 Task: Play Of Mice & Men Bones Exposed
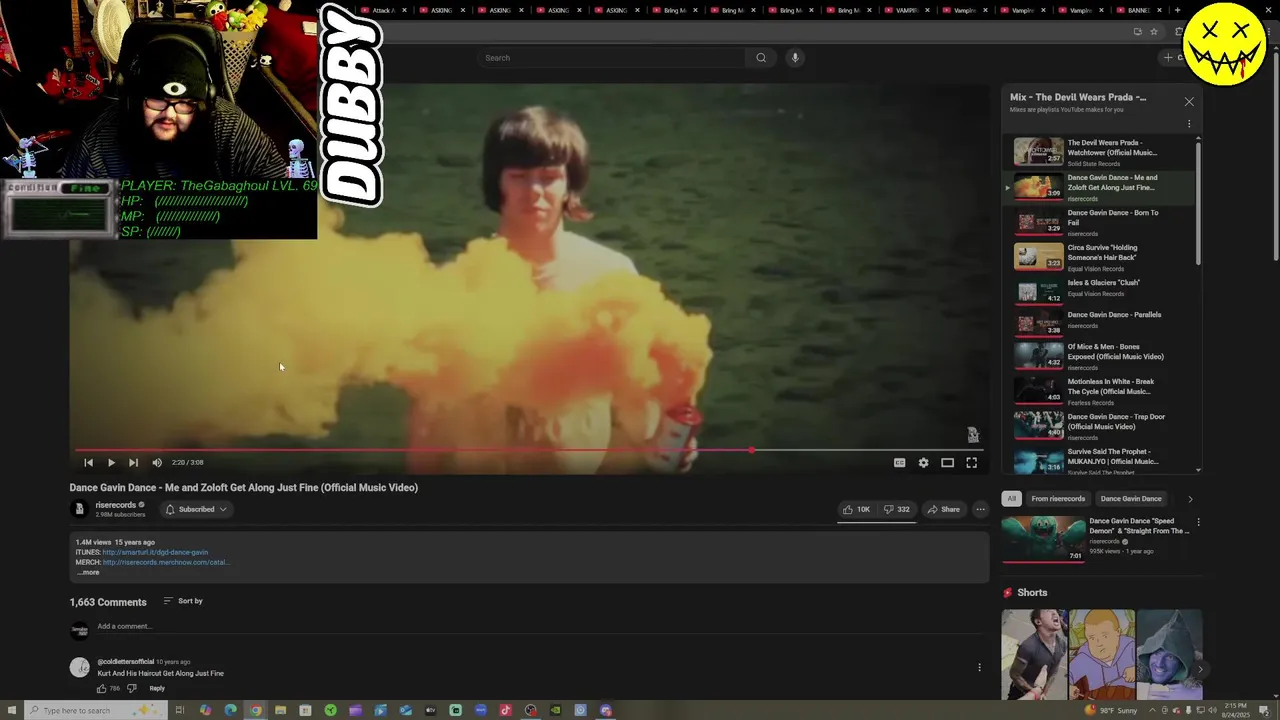1100,357
